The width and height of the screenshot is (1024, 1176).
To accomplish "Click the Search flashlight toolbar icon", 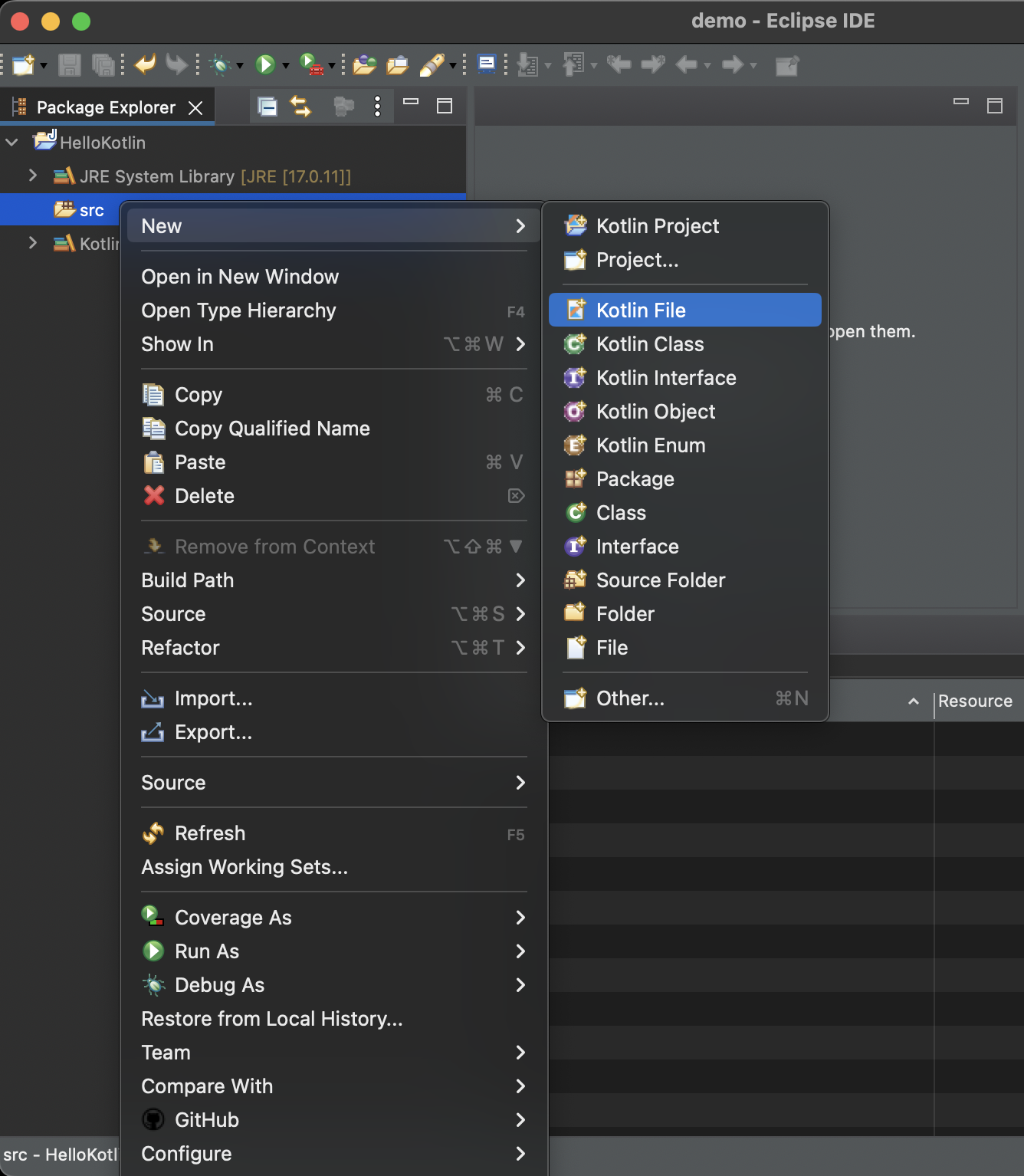I will coord(432,65).
